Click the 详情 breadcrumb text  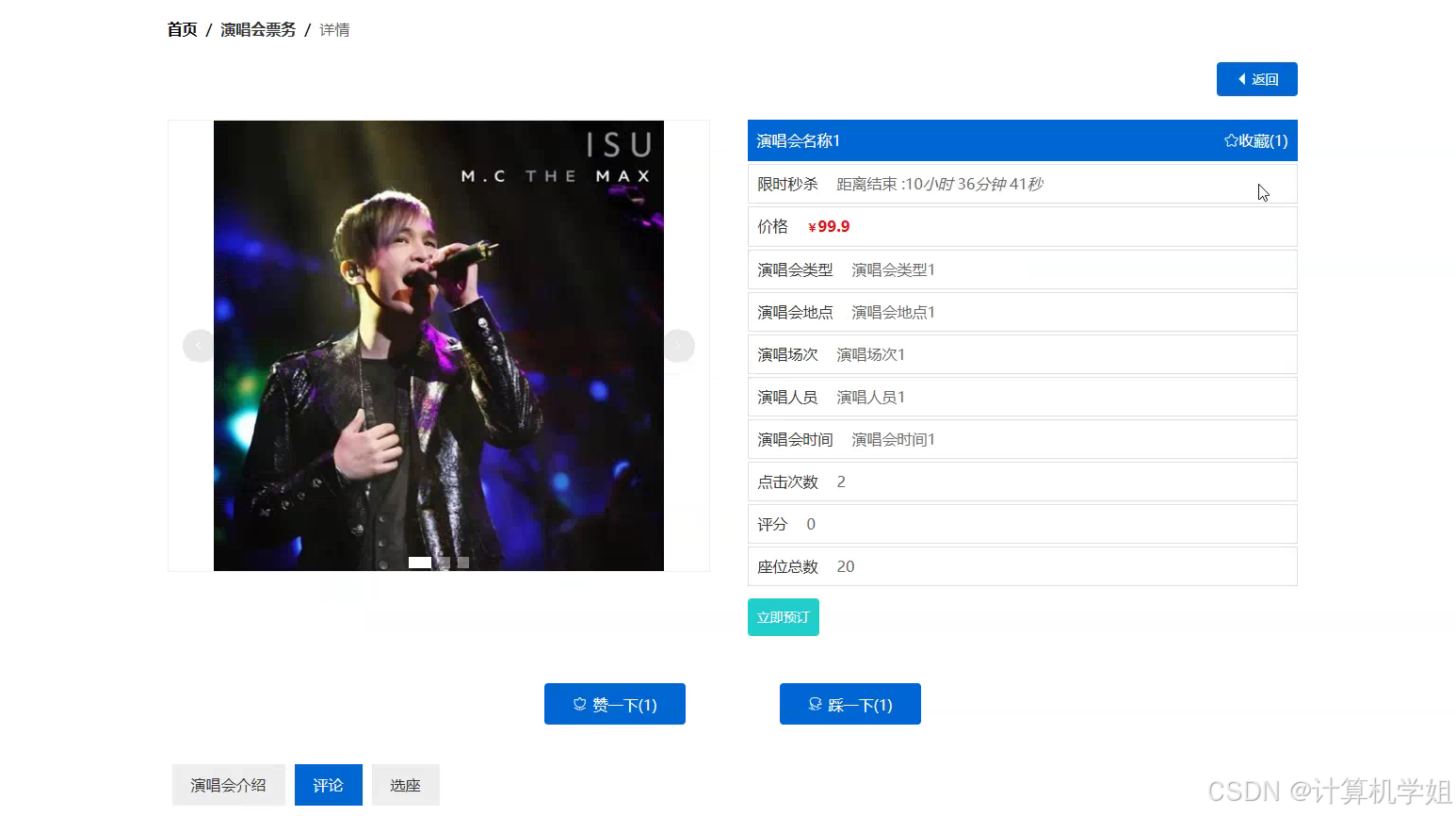[334, 30]
